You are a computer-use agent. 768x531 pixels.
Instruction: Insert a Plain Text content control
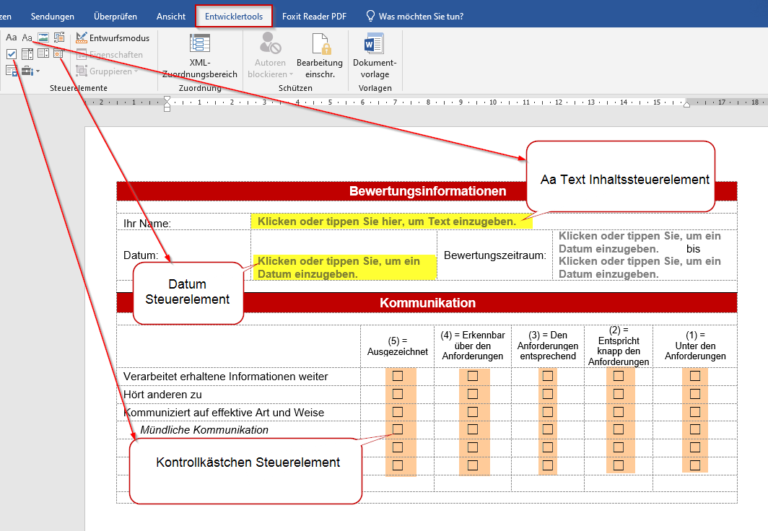pos(27,38)
